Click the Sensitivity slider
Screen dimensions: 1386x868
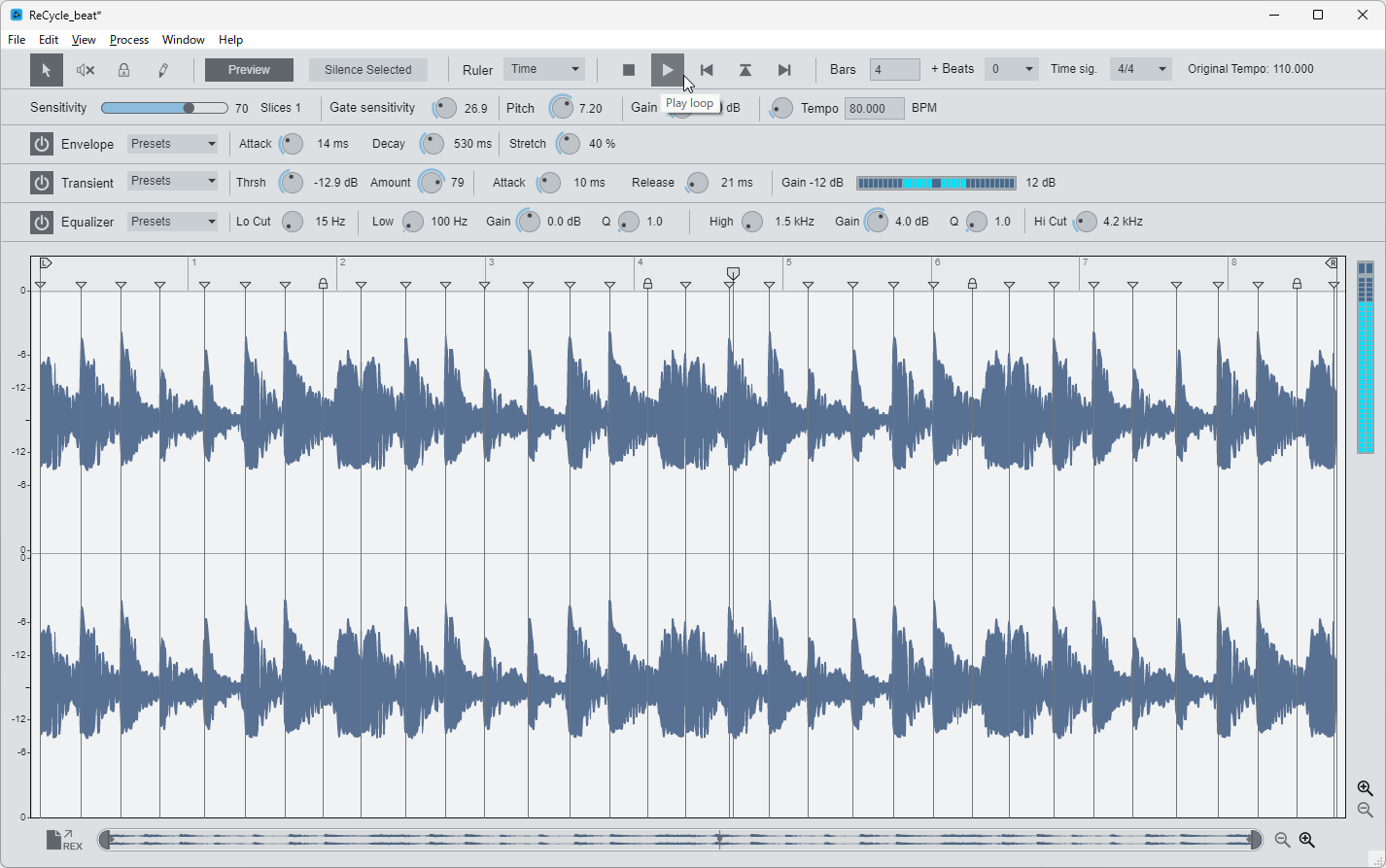tap(164, 108)
